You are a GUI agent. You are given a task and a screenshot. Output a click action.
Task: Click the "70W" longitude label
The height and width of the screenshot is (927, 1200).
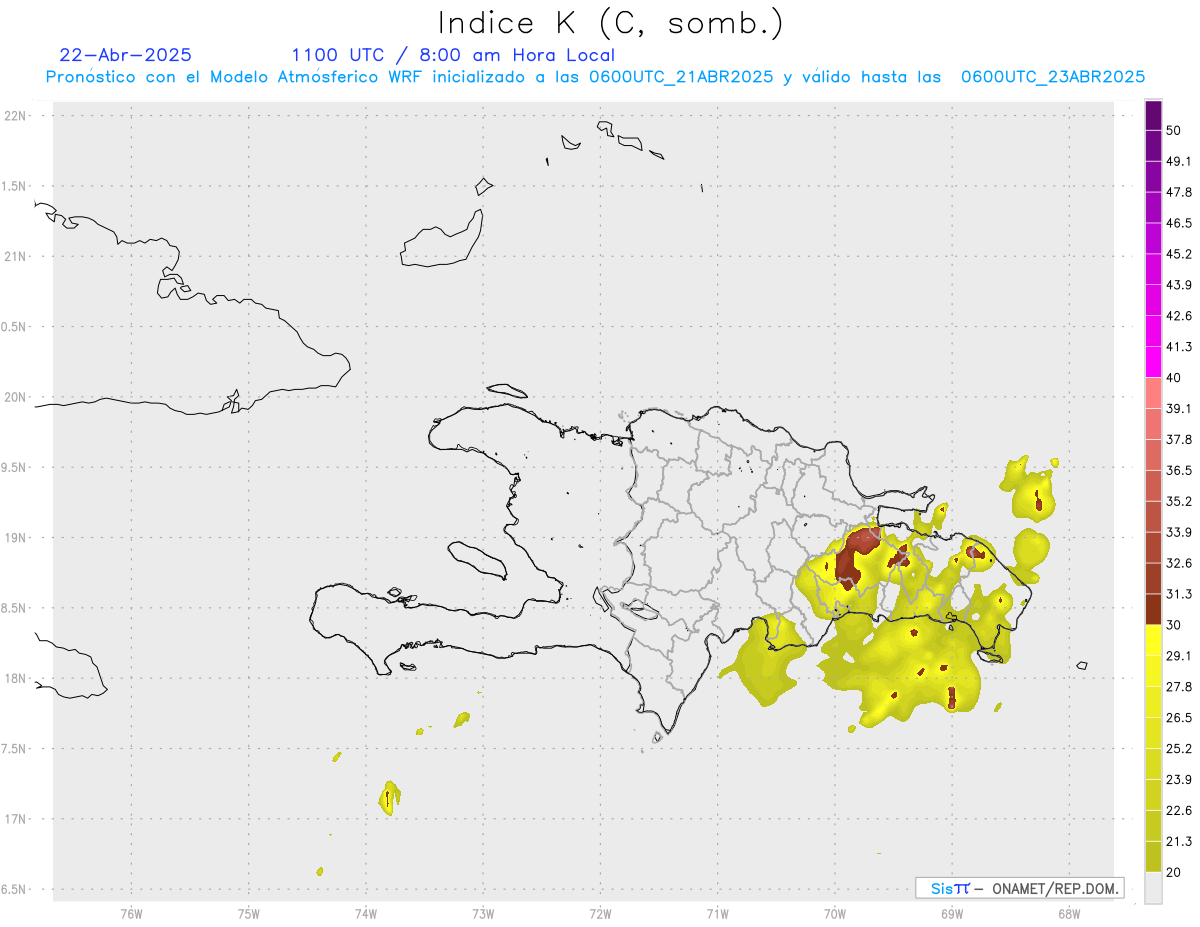[x=835, y=912]
